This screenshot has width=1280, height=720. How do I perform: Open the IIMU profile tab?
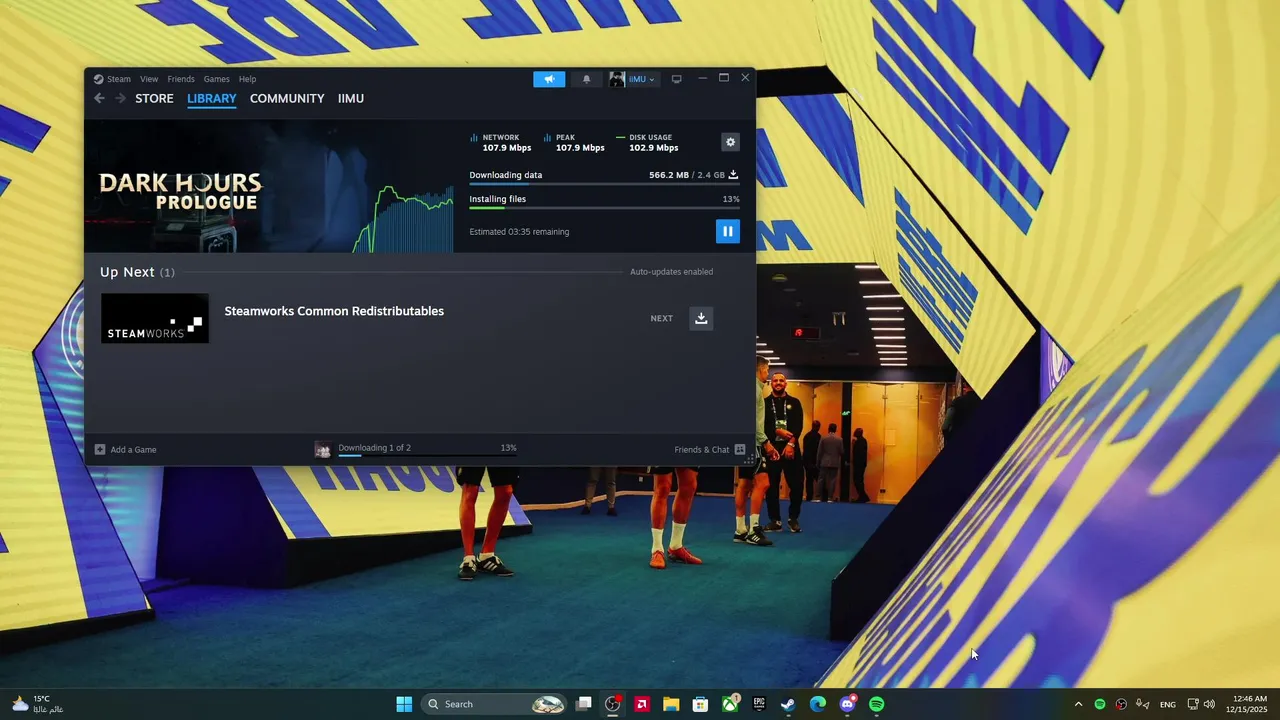tap(351, 98)
